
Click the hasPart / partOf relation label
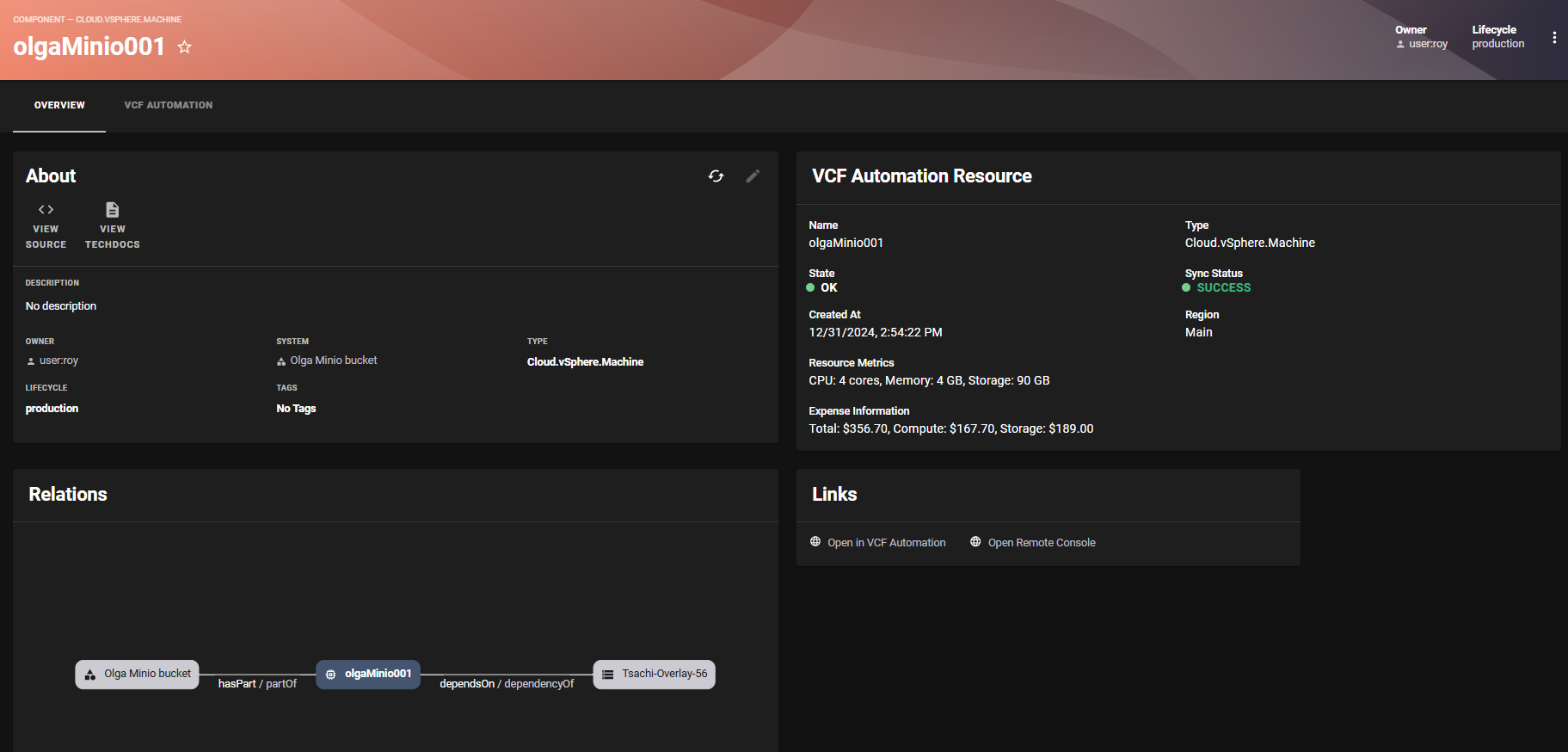(257, 684)
